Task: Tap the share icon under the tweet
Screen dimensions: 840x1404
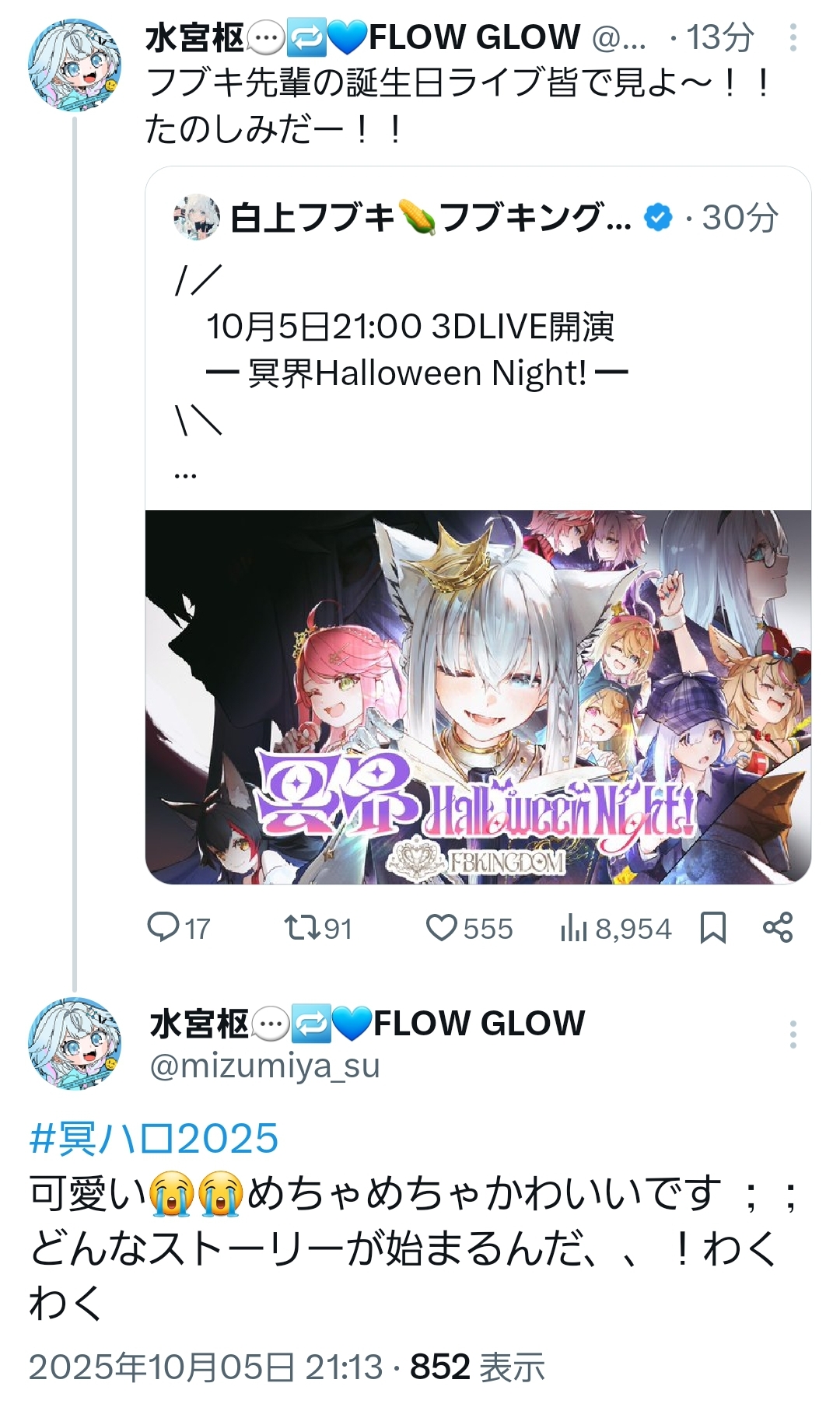Action: (778, 927)
